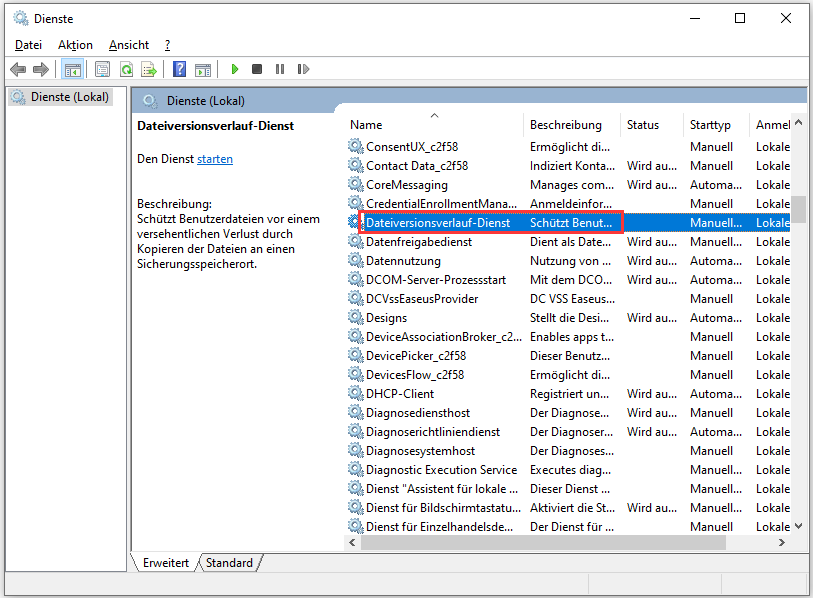Open Properties via the toolbar icon
The image size is (813, 598).
coord(102,69)
